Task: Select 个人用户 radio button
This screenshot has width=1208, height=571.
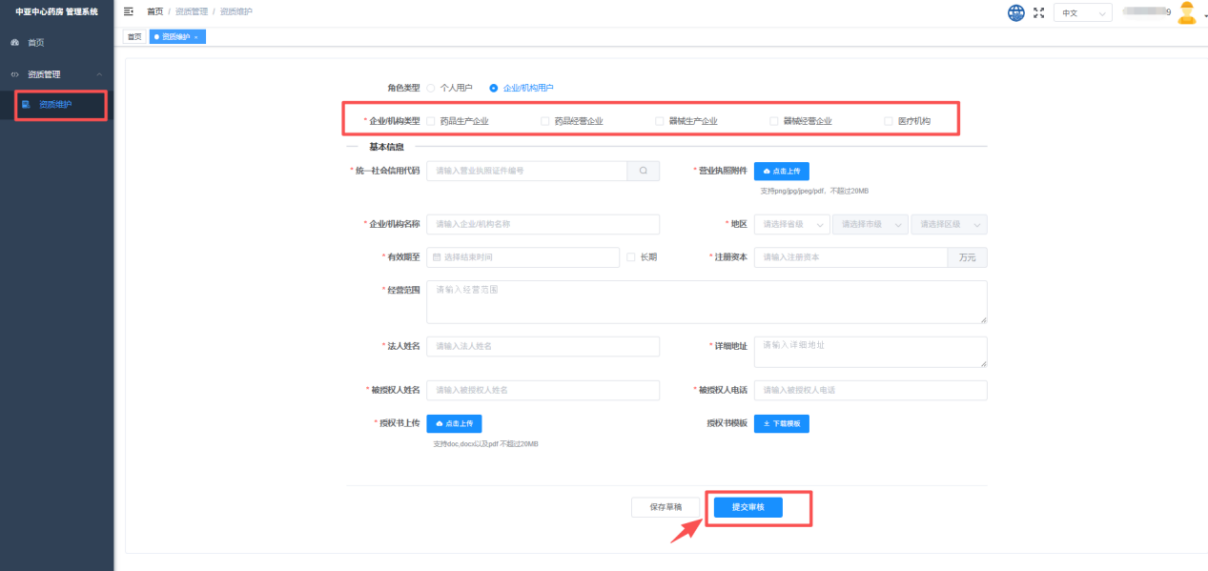Action: [431, 88]
